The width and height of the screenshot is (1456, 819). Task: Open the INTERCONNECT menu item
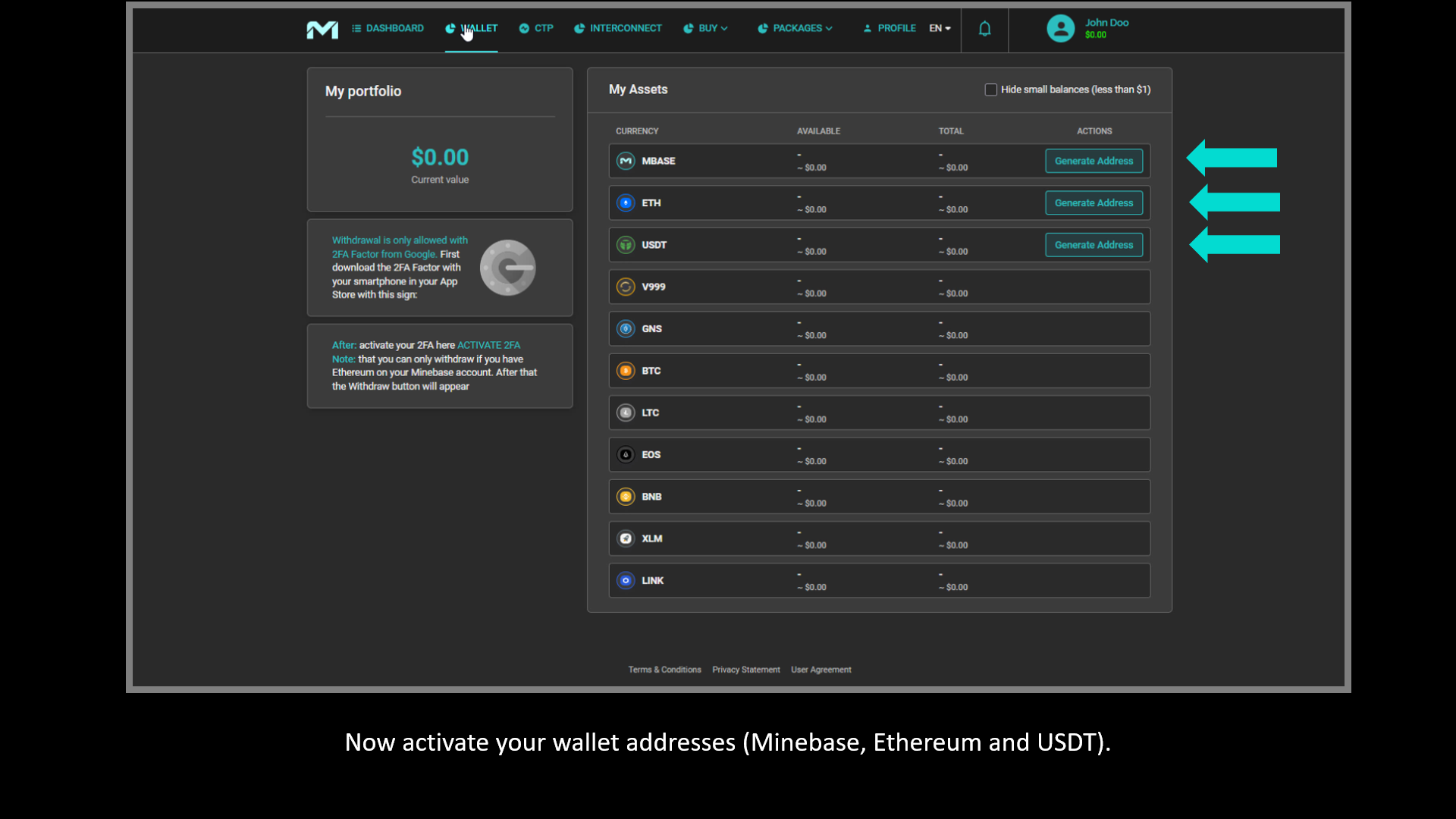click(618, 29)
